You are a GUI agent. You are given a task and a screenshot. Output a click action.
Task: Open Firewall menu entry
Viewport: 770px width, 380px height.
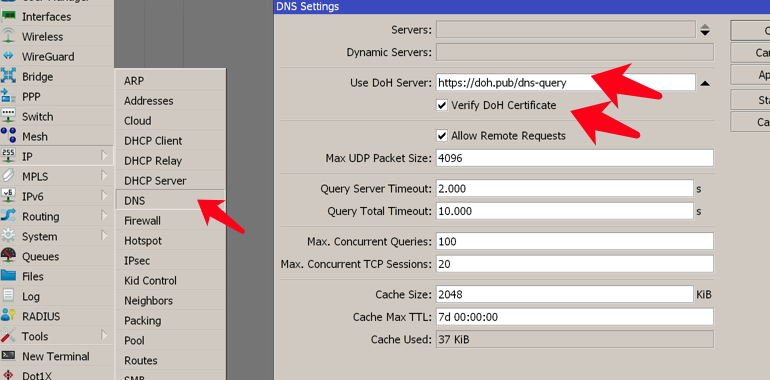tap(170, 221)
